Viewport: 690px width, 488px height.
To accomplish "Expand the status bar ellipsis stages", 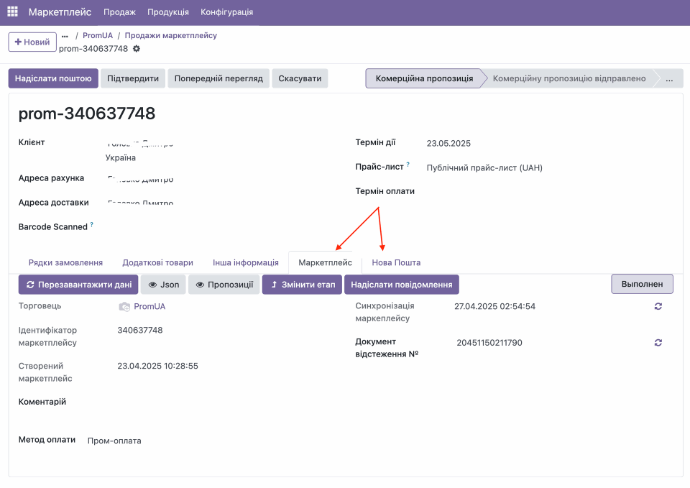I will [669, 79].
